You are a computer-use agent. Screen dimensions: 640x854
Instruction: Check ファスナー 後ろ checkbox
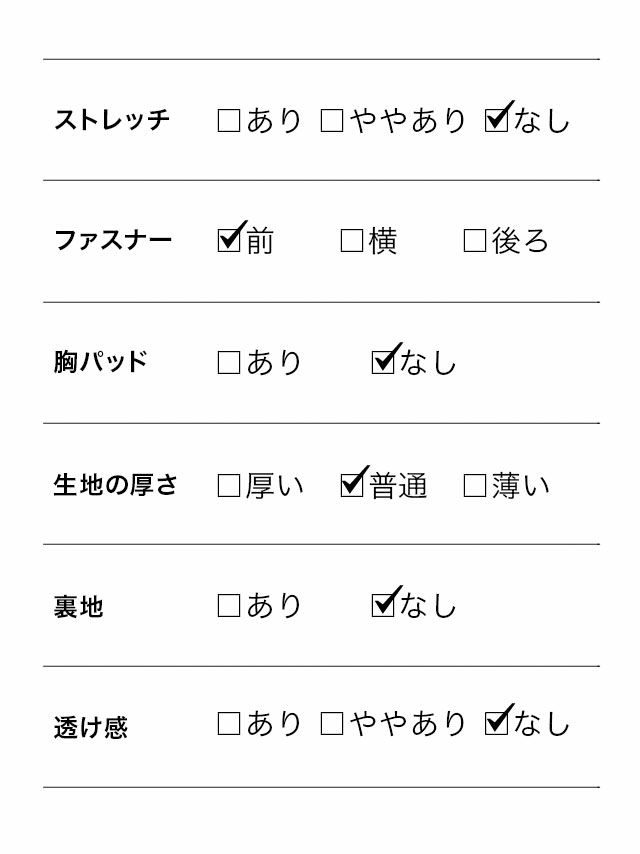[x=475, y=241]
